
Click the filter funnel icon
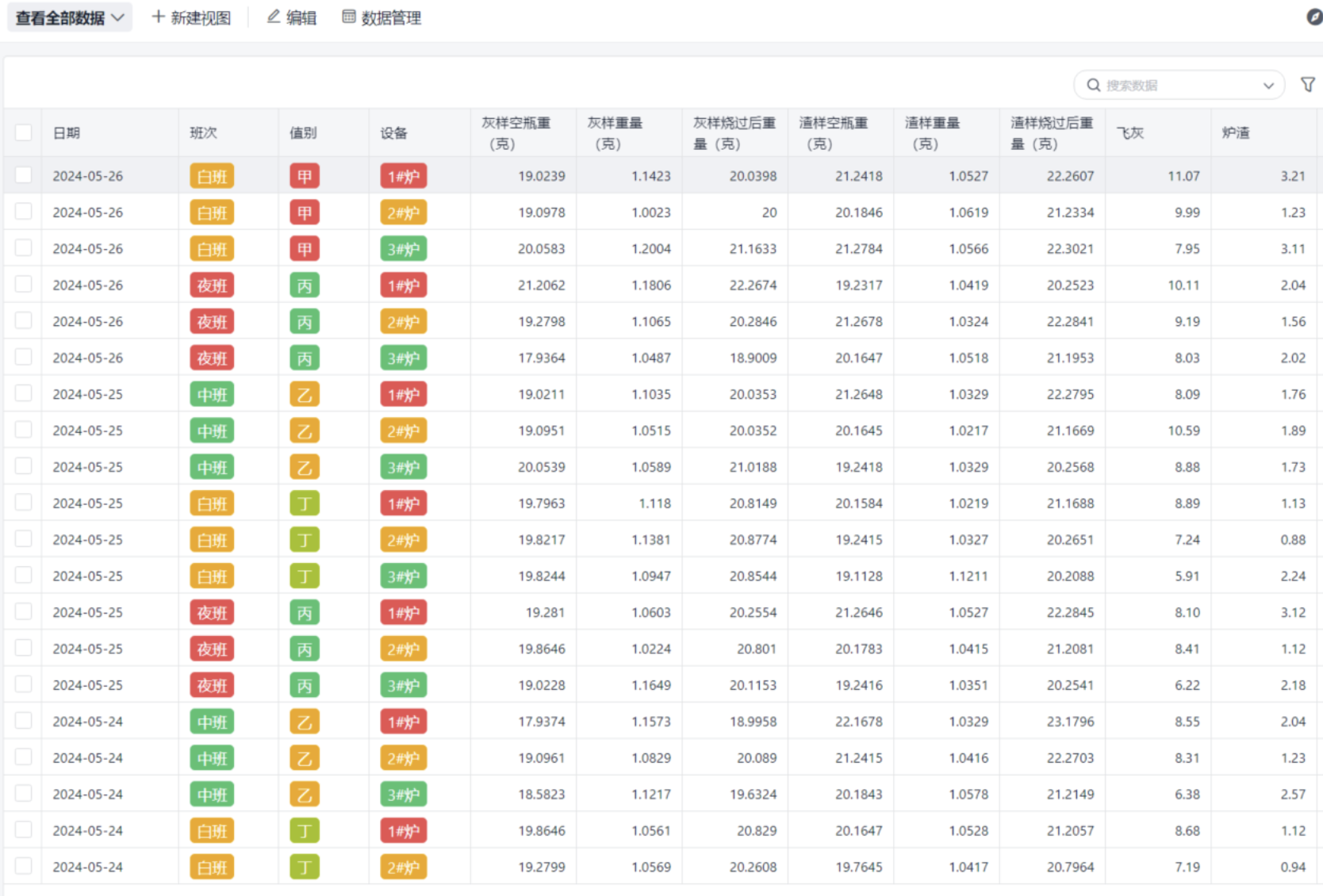click(x=1307, y=85)
